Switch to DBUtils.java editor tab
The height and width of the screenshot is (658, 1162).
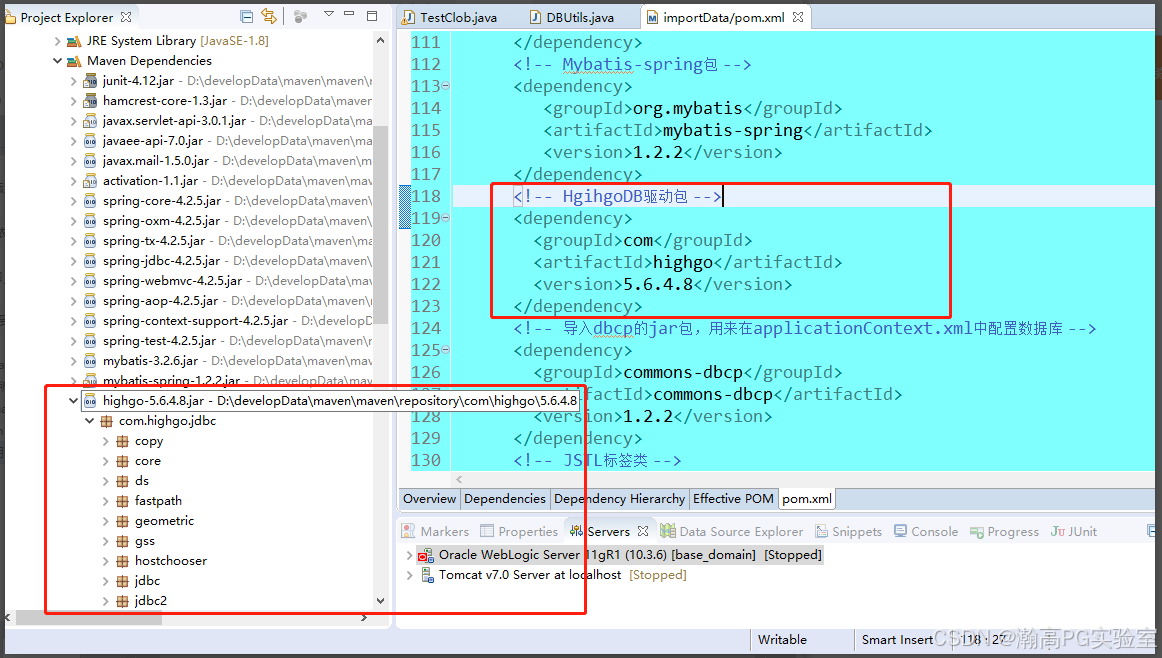580,17
